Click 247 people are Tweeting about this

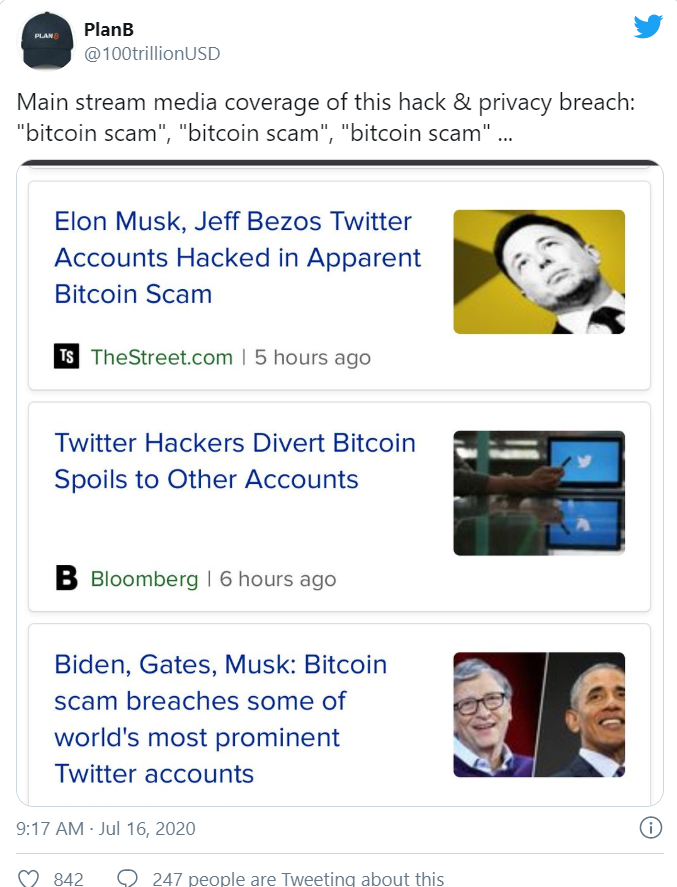pyautogui.click(x=298, y=879)
